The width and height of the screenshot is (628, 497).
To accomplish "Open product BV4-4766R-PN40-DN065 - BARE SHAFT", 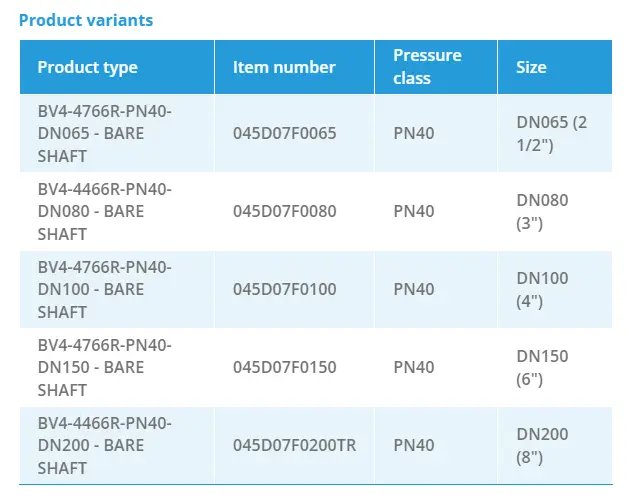I will pos(104,133).
